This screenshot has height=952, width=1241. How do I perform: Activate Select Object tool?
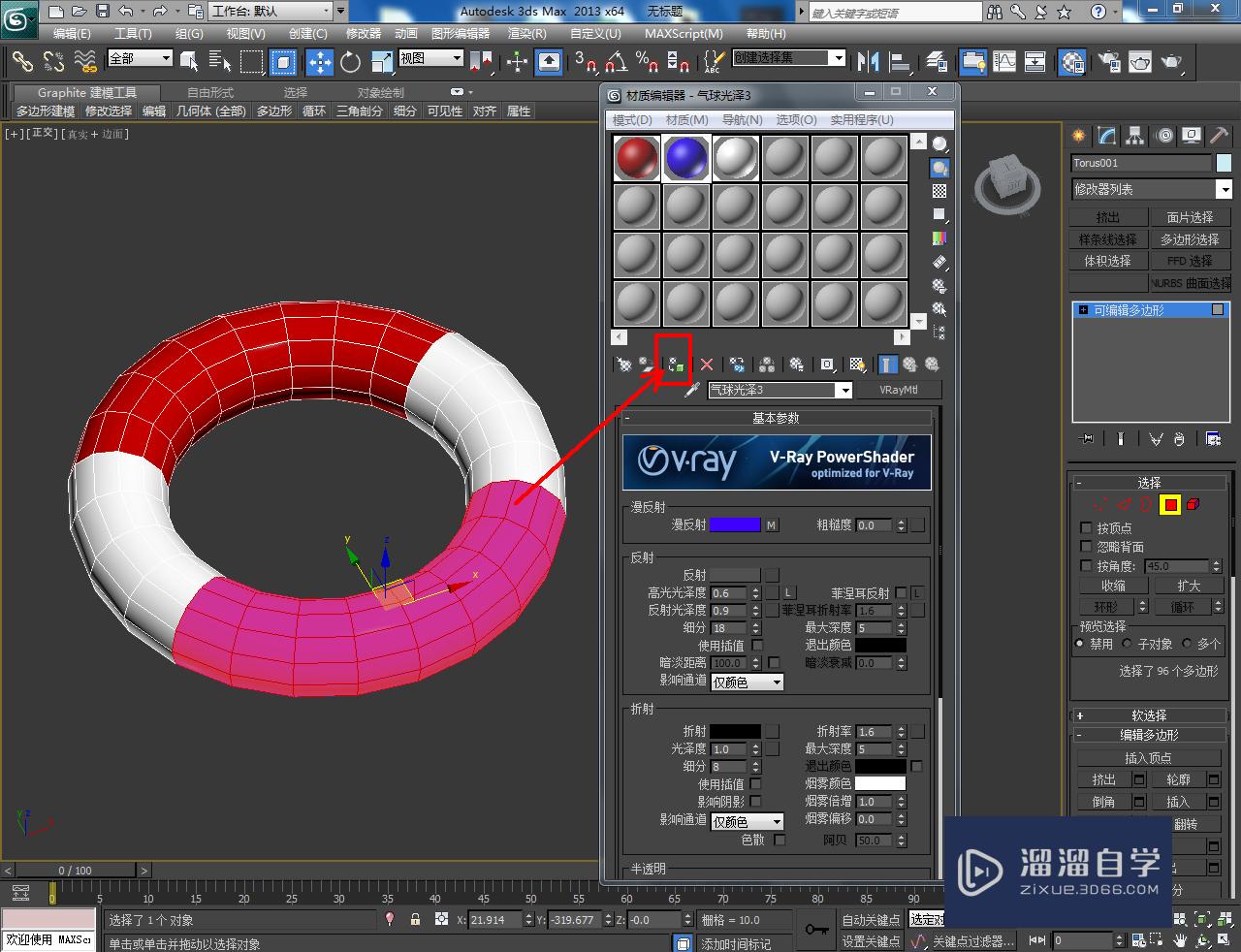click(189, 62)
